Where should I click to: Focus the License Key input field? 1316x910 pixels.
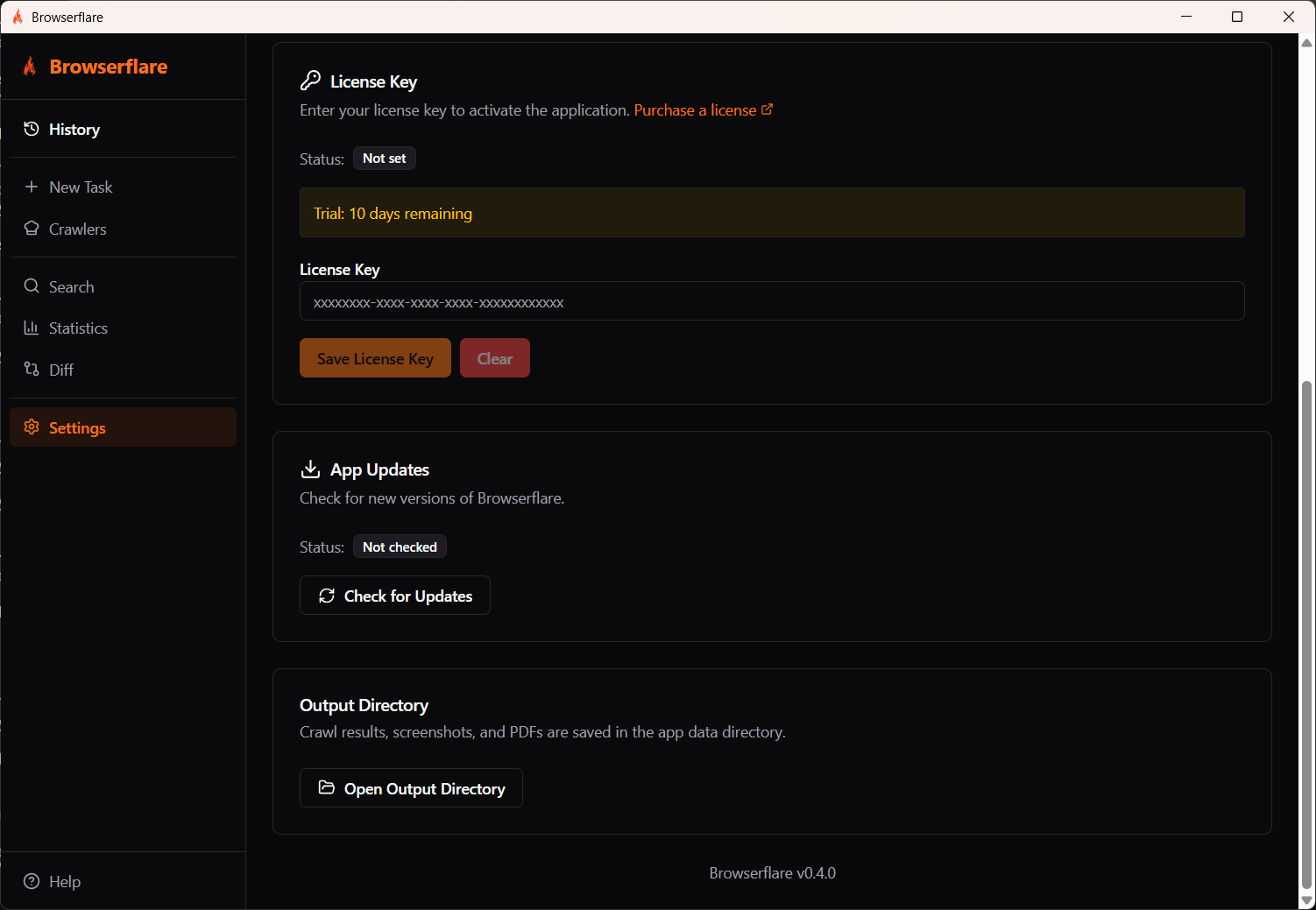pyautogui.click(x=772, y=301)
